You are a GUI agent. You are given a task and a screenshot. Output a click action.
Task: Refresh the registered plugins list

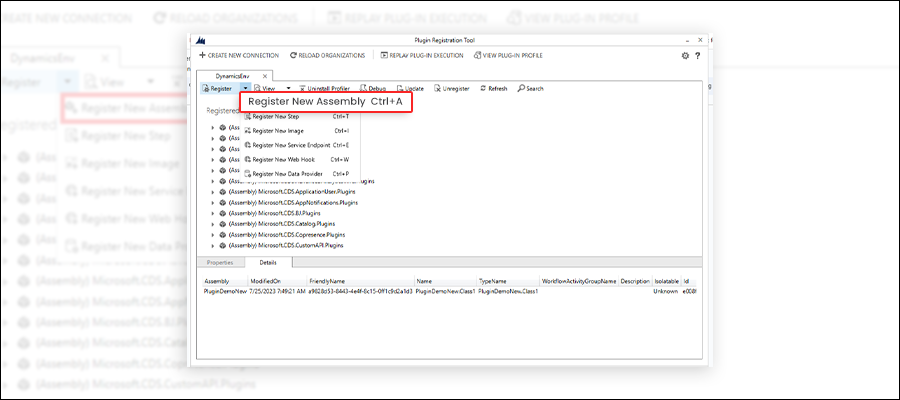pyautogui.click(x=494, y=88)
